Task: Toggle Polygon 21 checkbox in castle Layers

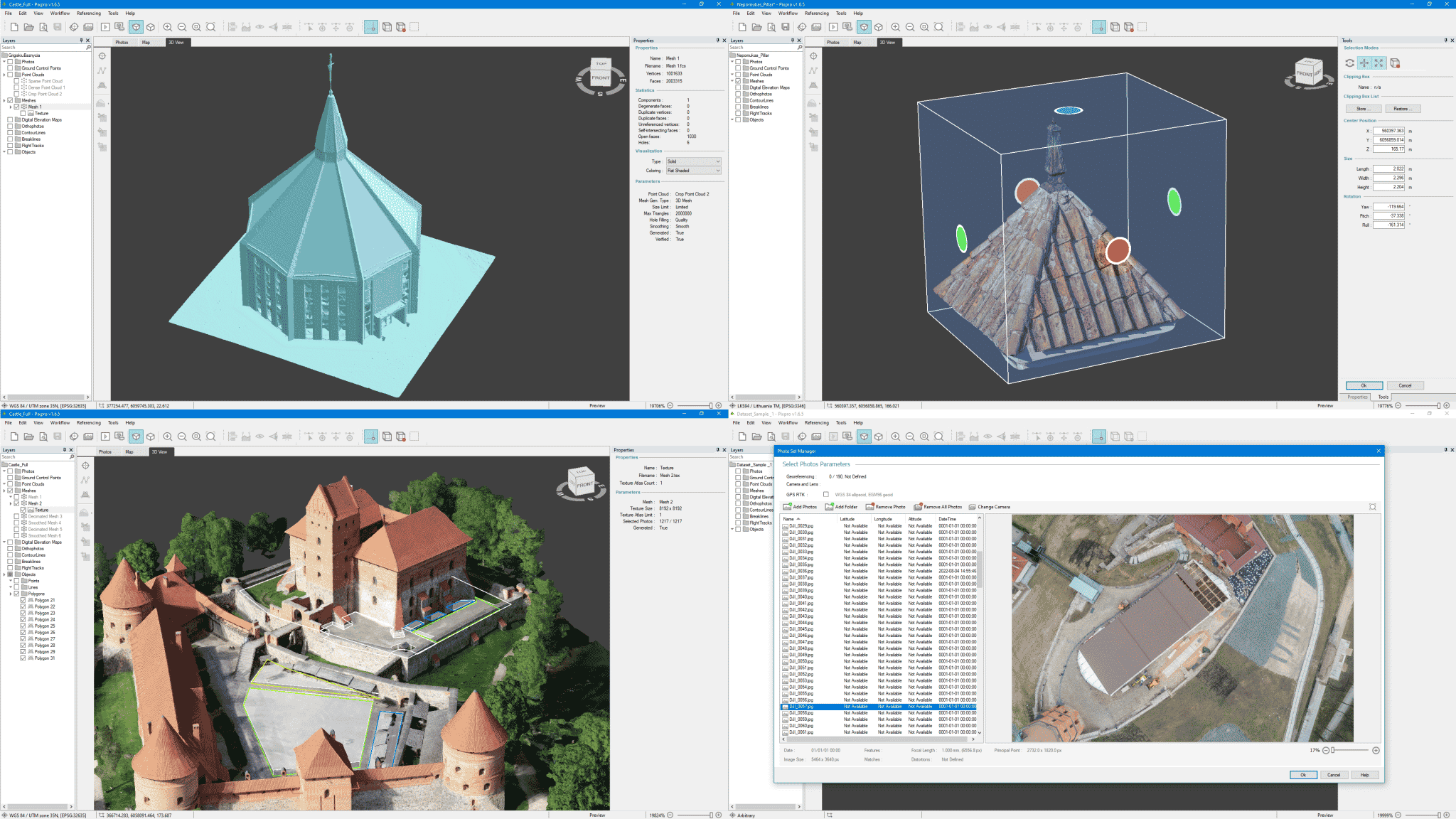Action: tap(23, 600)
